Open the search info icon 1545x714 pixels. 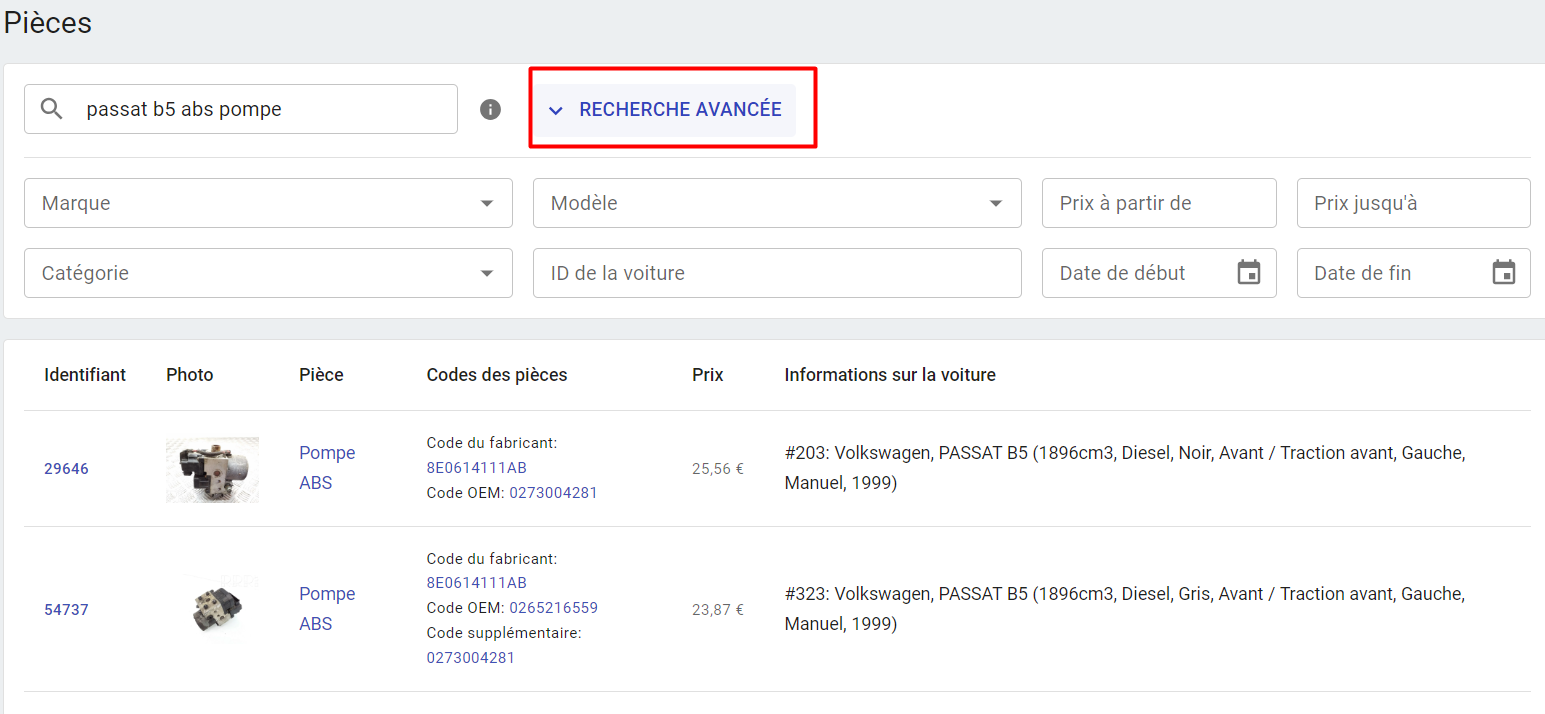(x=490, y=109)
